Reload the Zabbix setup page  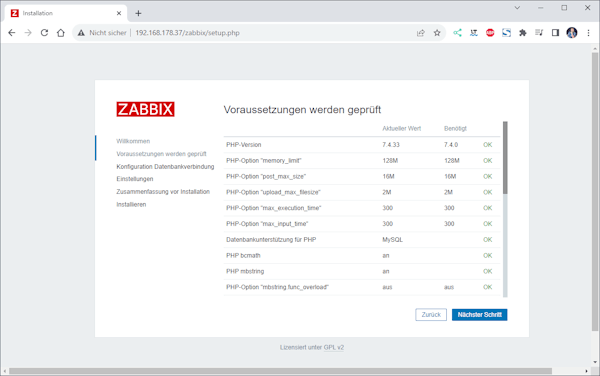[x=44, y=33]
